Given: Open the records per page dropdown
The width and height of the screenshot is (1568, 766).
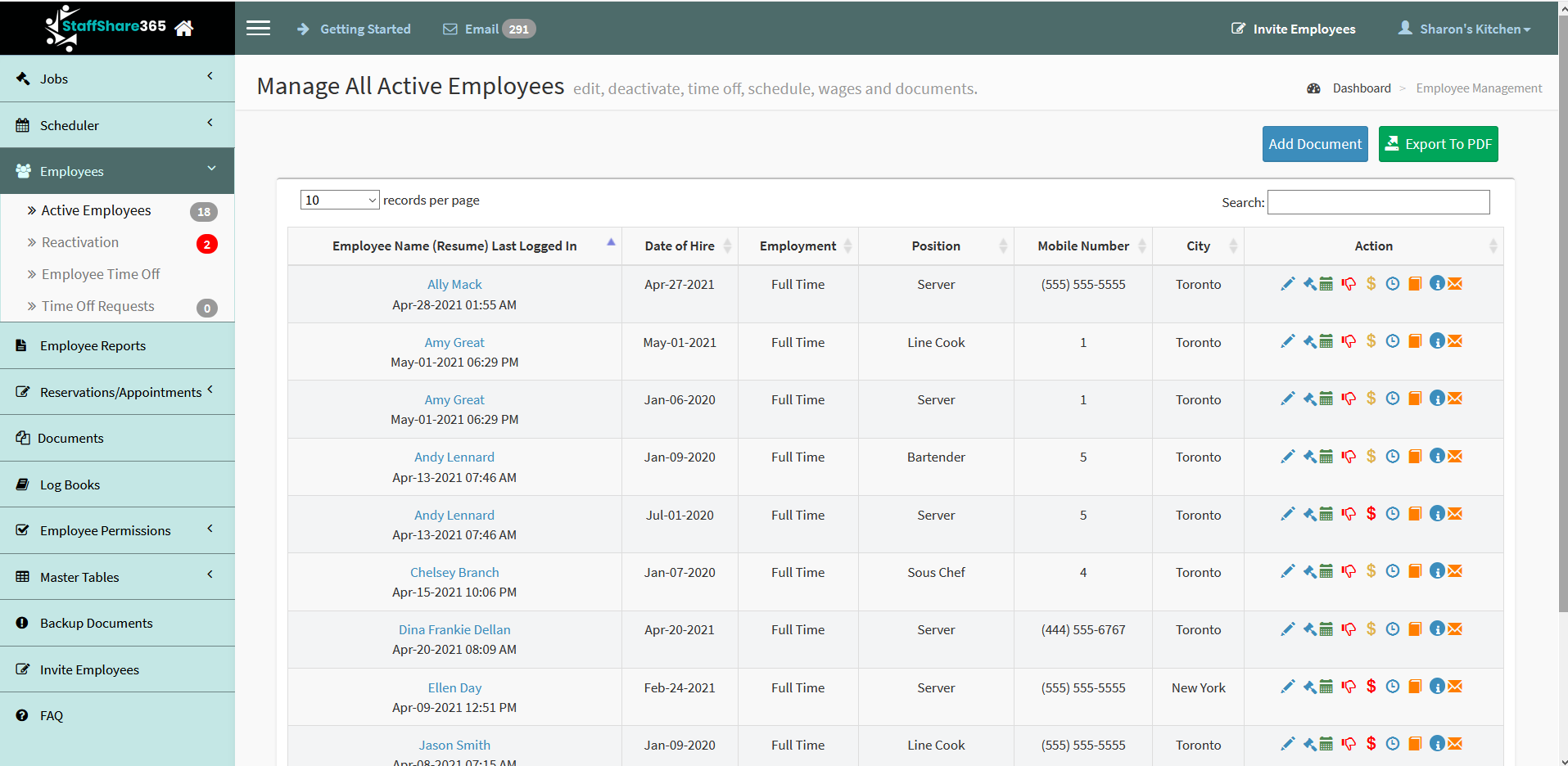Looking at the screenshot, I should click(x=339, y=201).
